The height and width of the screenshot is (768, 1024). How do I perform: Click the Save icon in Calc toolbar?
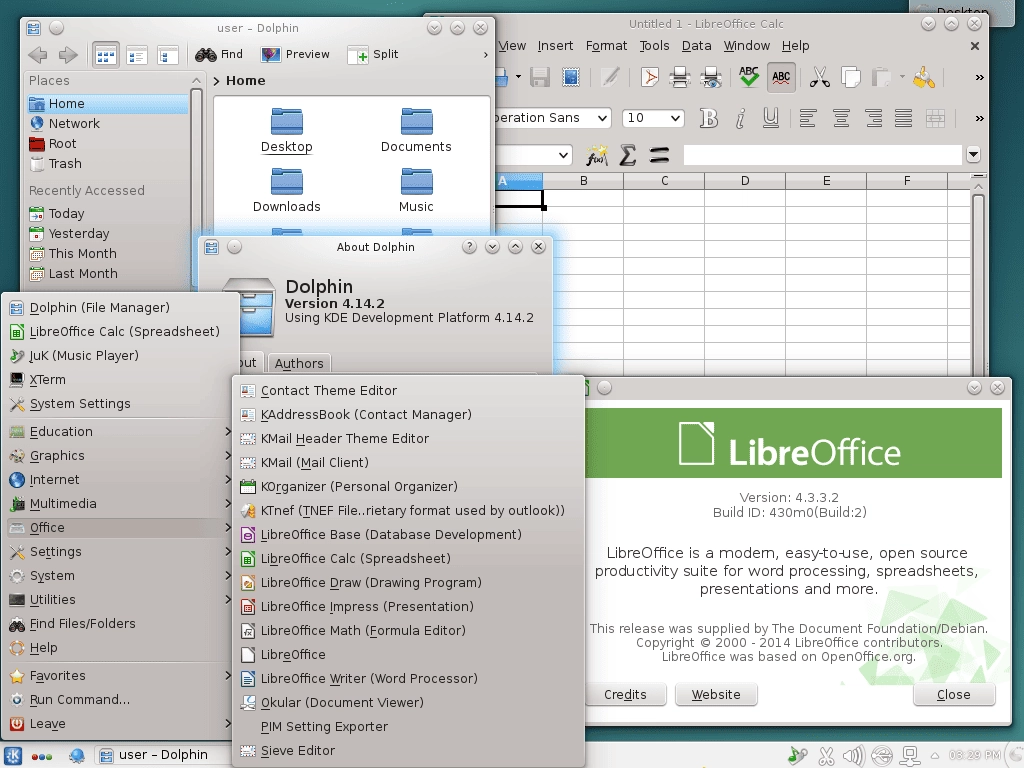[x=539, y=78]
